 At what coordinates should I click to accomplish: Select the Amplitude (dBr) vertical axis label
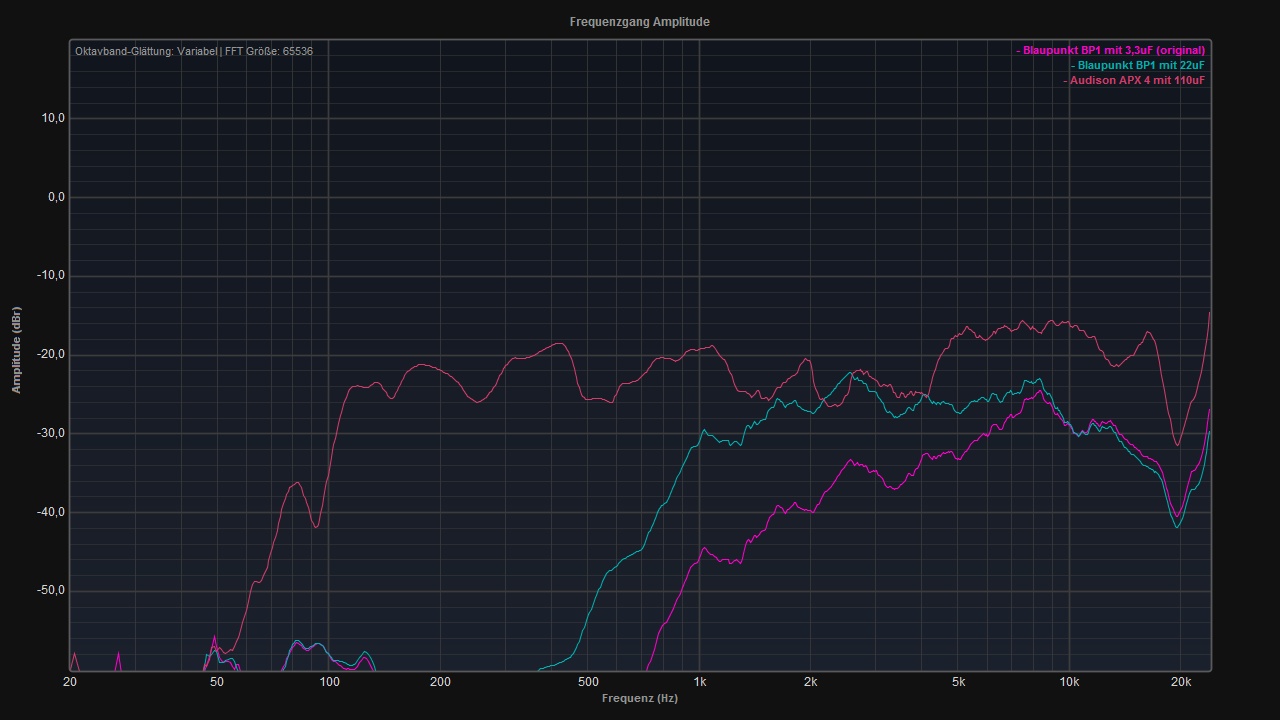tap(16, 349)
